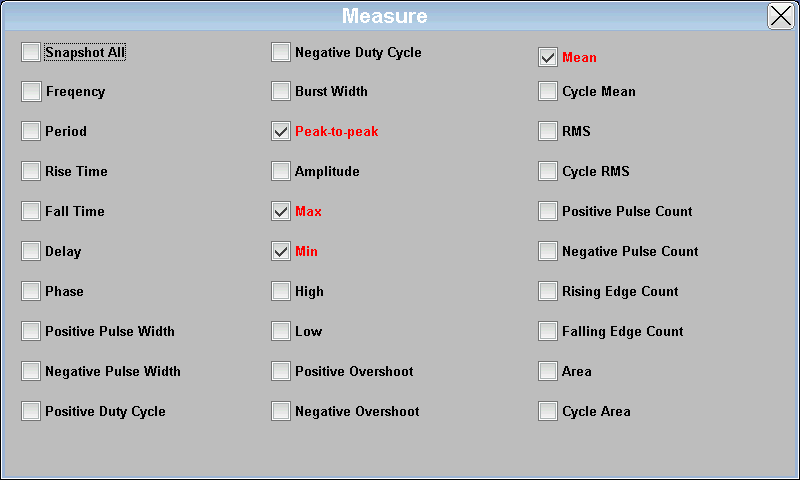
Task: Enable Burst Width measurement
Action: tap(281, 91)
